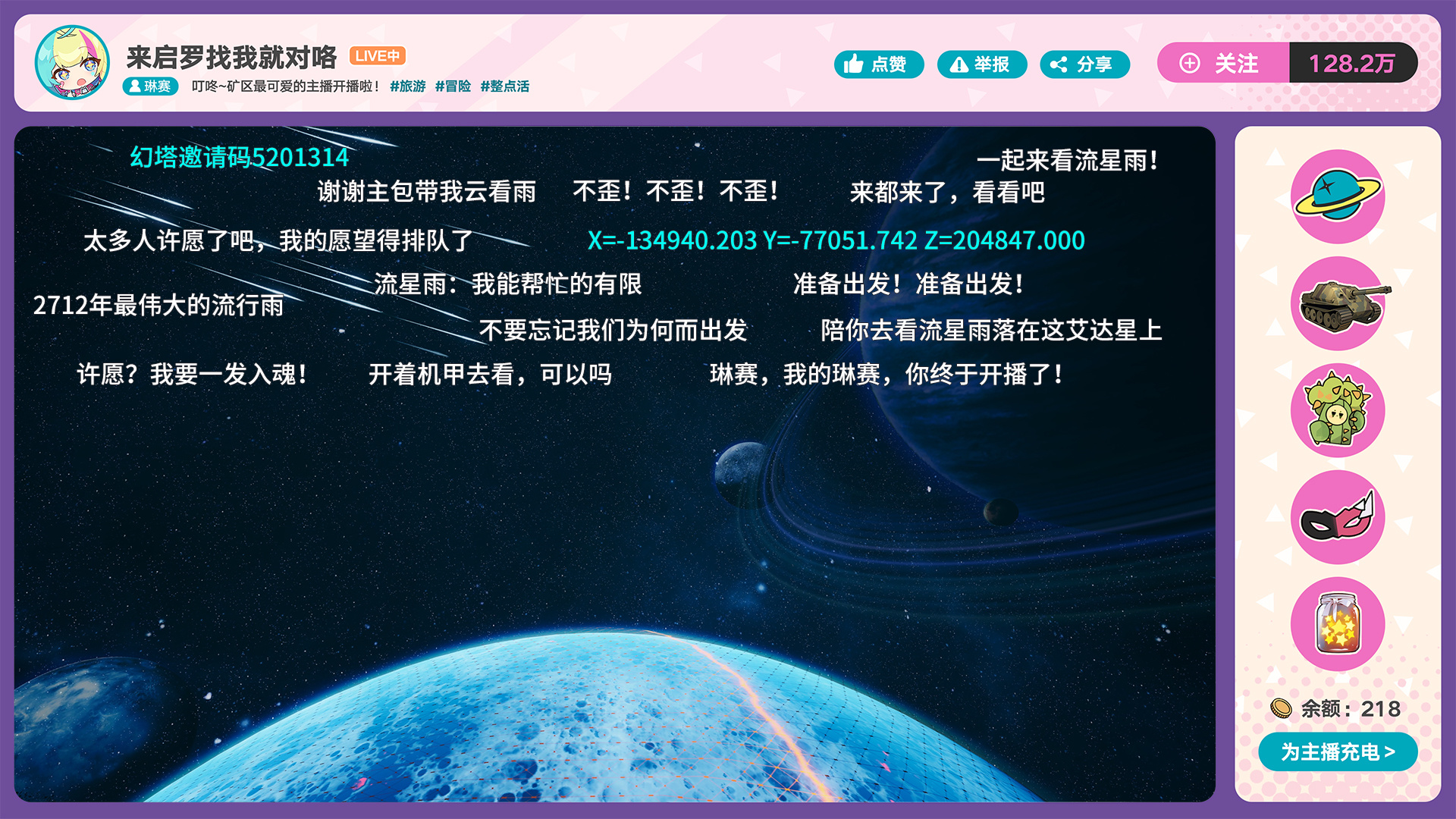Click the coordinates comment starting X=-134940.203
This screenshot has height=819, width=1456.
pyautogui.click(x=836, y=240)
